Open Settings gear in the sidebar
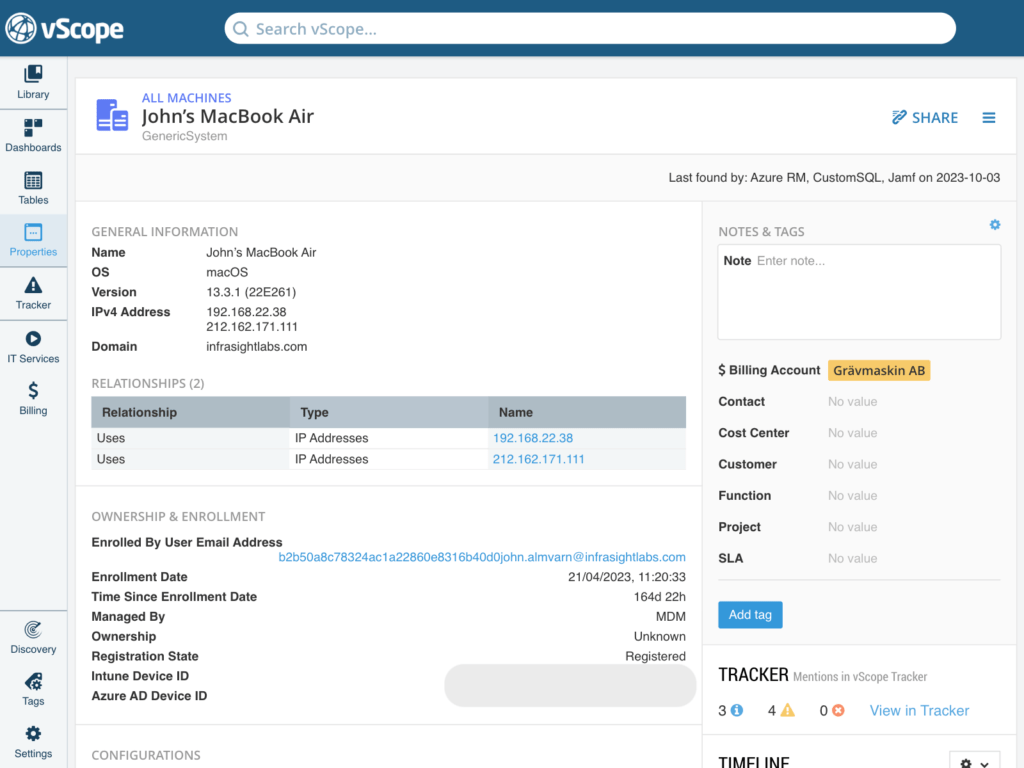This screenshot has height=768, width=1024. [33, 742]
